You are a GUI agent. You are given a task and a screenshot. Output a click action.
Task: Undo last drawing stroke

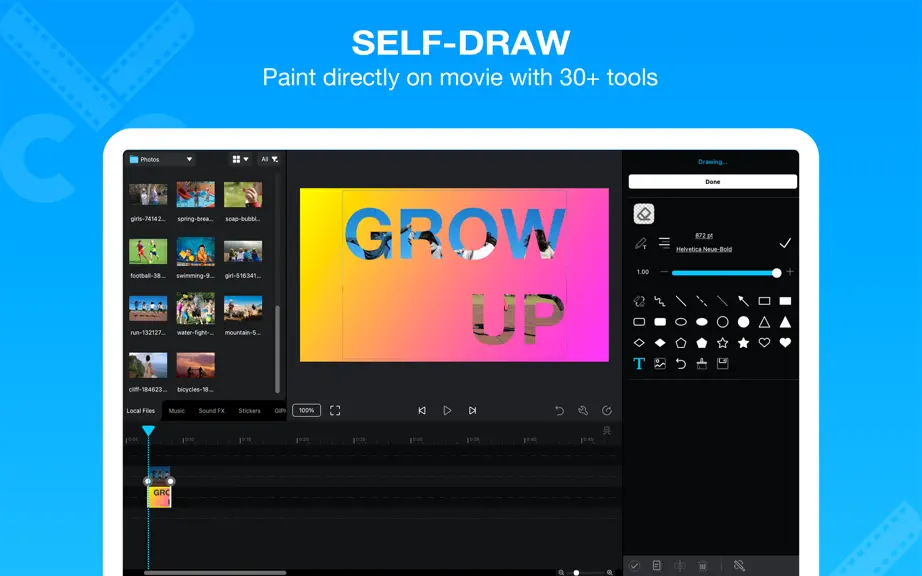[681, 364]
